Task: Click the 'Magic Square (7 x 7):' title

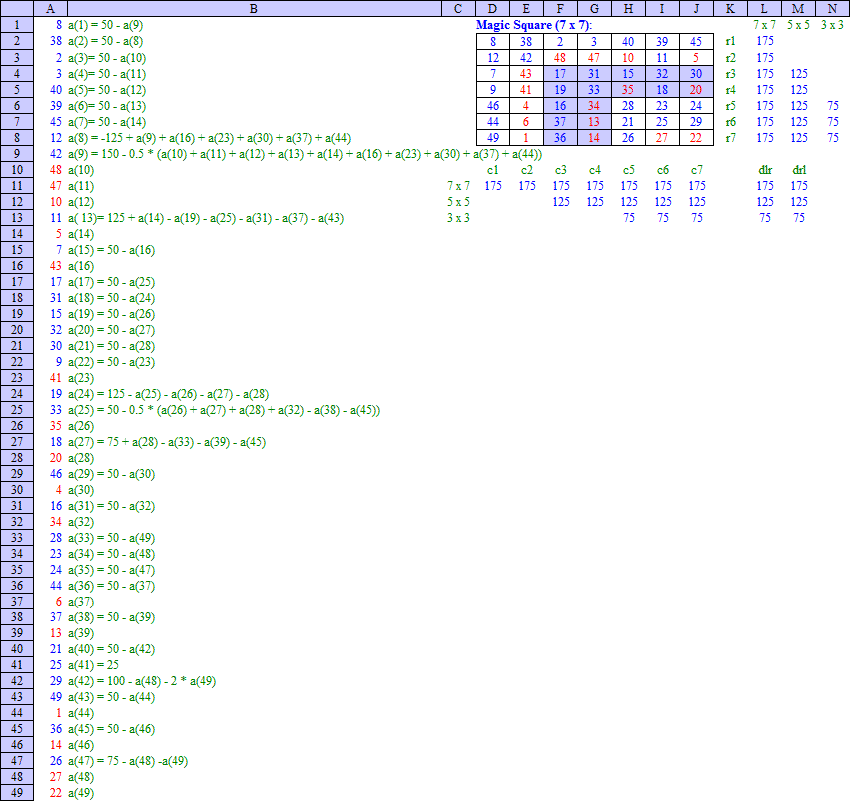Action: [x=534, y=25]
